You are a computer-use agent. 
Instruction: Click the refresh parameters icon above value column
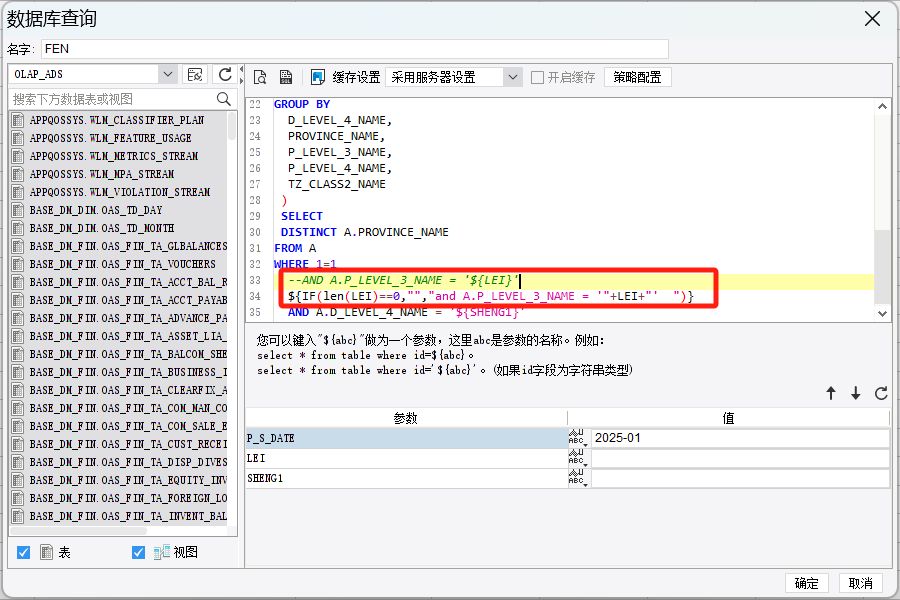881,393
